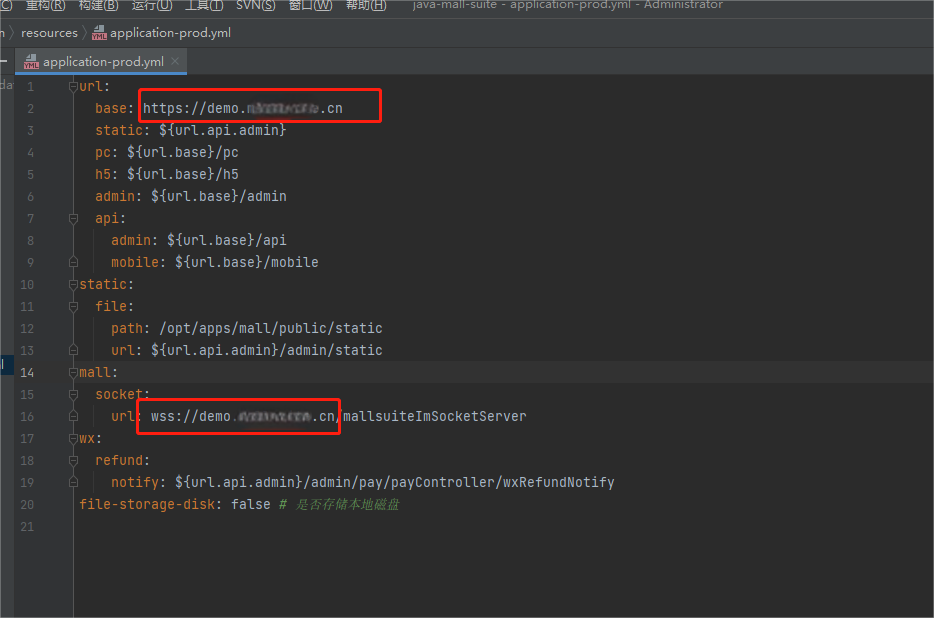Collapse the api block fold marker on line 7

tap(73, 218)
